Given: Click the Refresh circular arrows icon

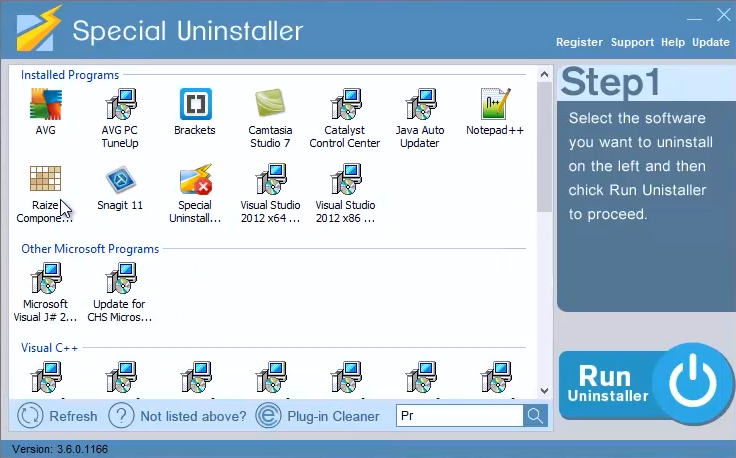Looking at the screenshot, I should tap(30, 416).
